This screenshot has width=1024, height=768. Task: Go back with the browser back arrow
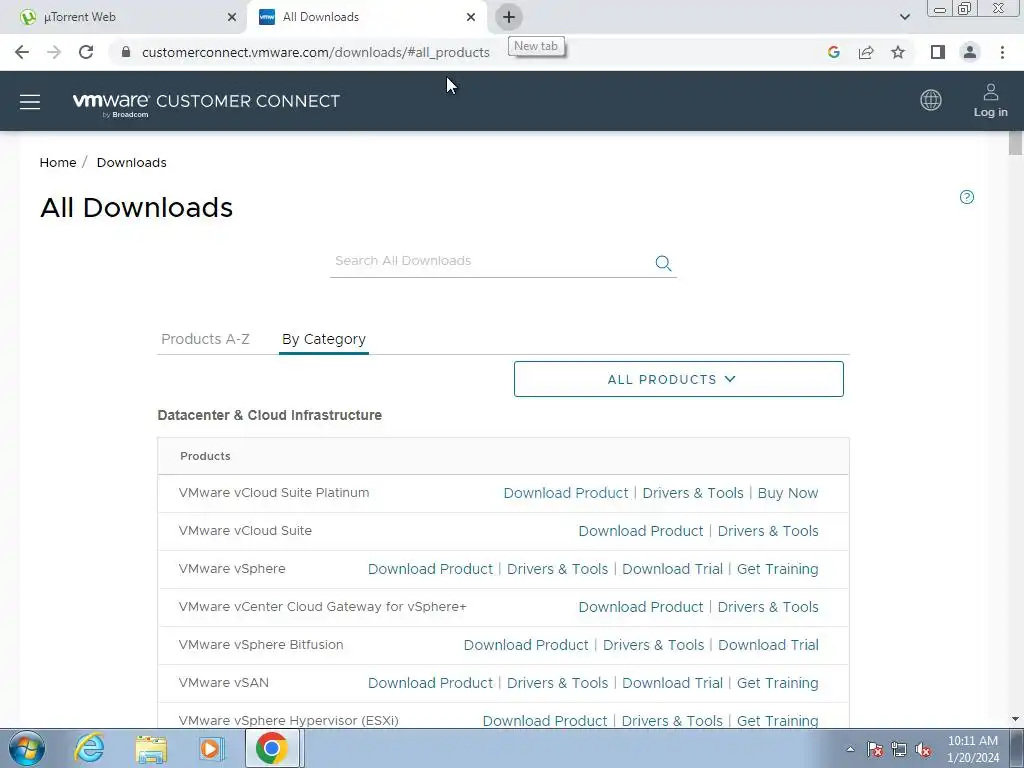coord(22,52)
